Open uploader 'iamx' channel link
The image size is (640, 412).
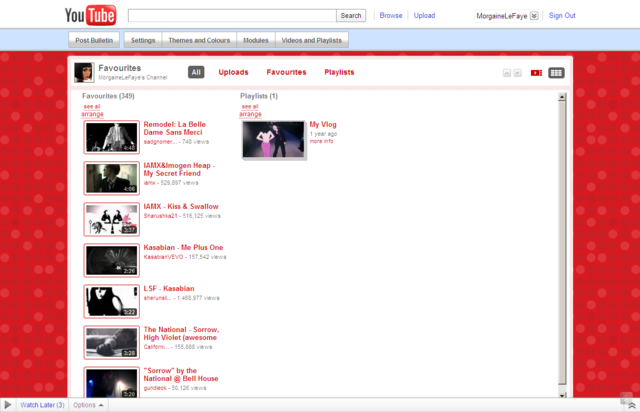149,183
